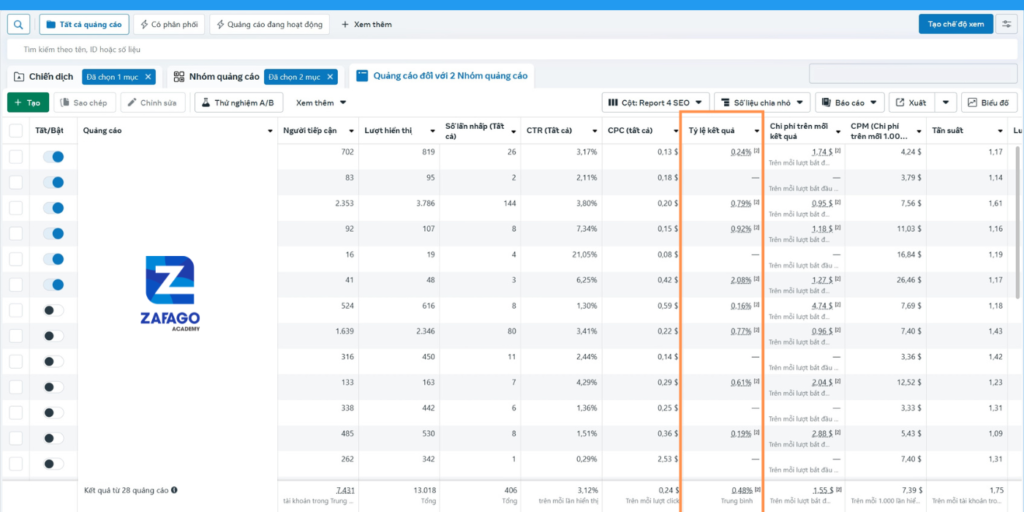Viewport: 1024px width, 512px height.
Task: Open the 'Tần suất' column menu
Action: pos(999,131)
